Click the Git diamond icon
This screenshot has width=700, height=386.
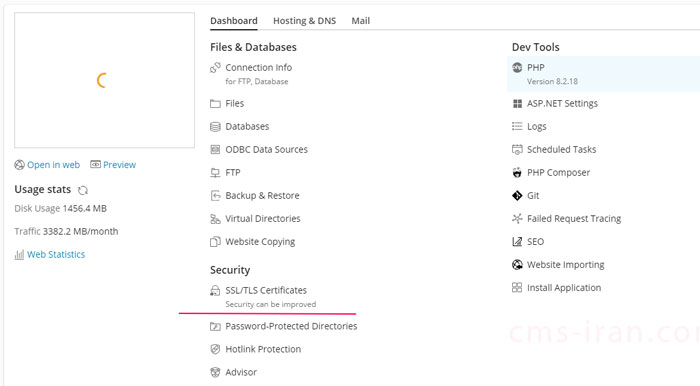(x=517, y=195)
